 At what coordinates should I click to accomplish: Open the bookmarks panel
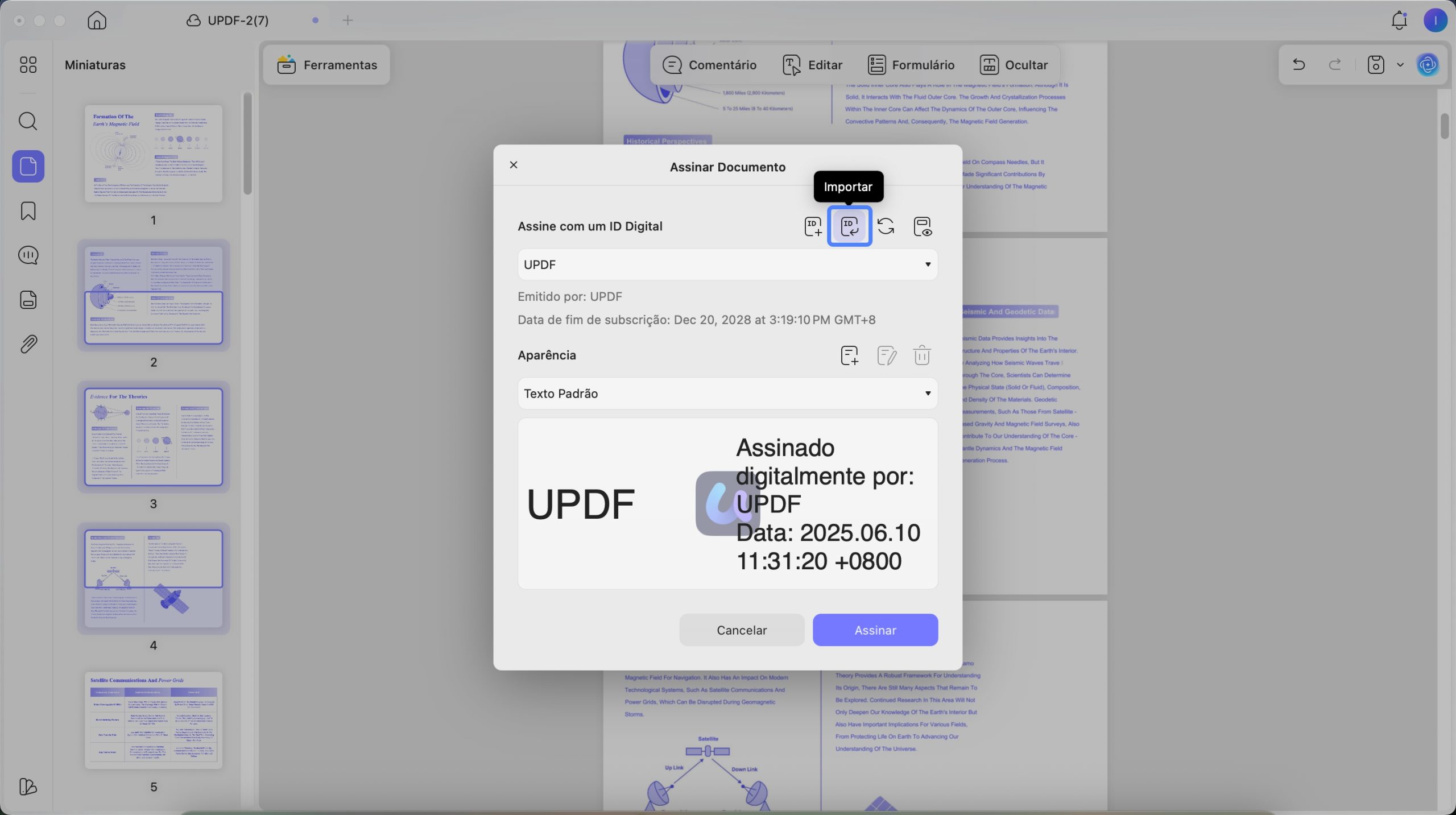(x=28, y=211)
